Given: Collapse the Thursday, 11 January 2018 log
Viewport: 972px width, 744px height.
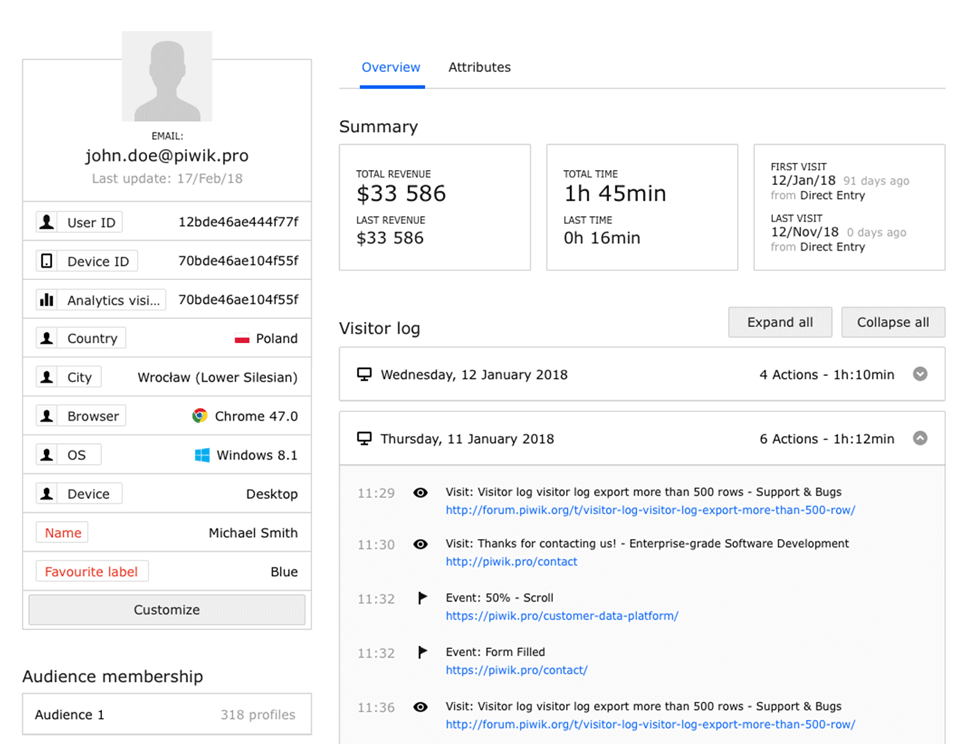Looking at the screenshot, I should [920, 439].
